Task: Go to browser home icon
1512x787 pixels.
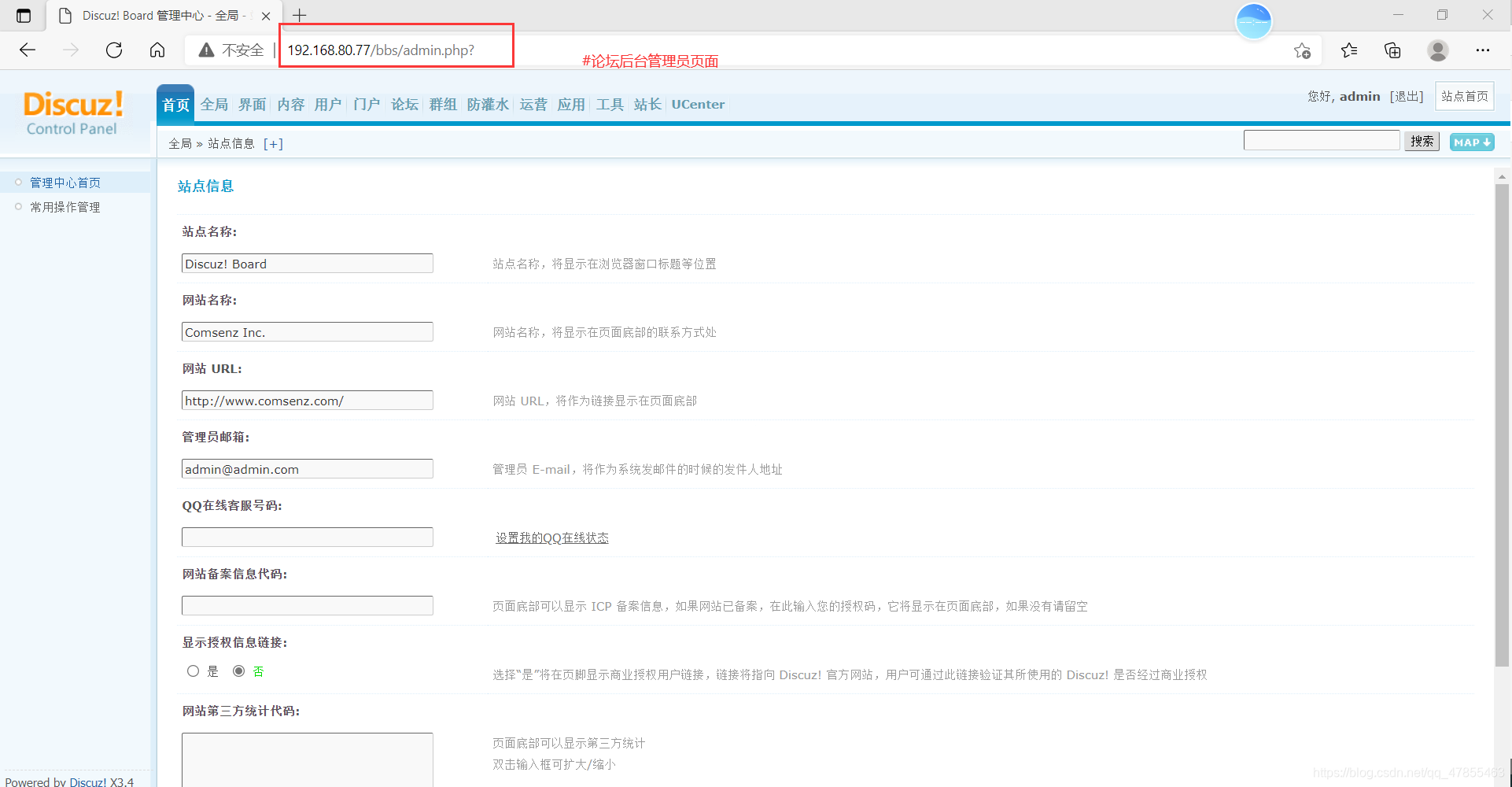Action: click(x=157, y=50)
